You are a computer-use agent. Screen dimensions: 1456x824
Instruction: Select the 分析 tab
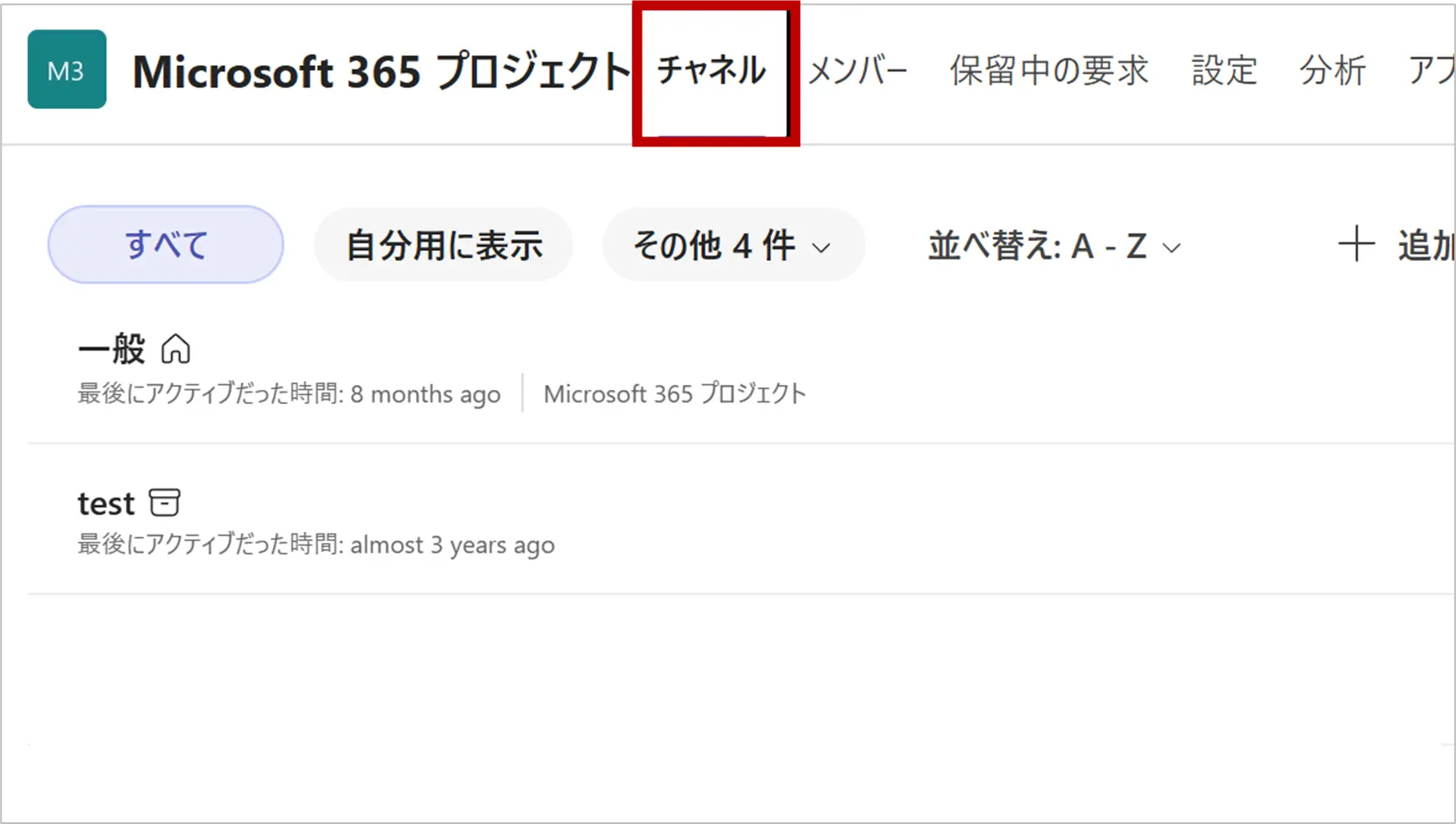[1332, 70]
